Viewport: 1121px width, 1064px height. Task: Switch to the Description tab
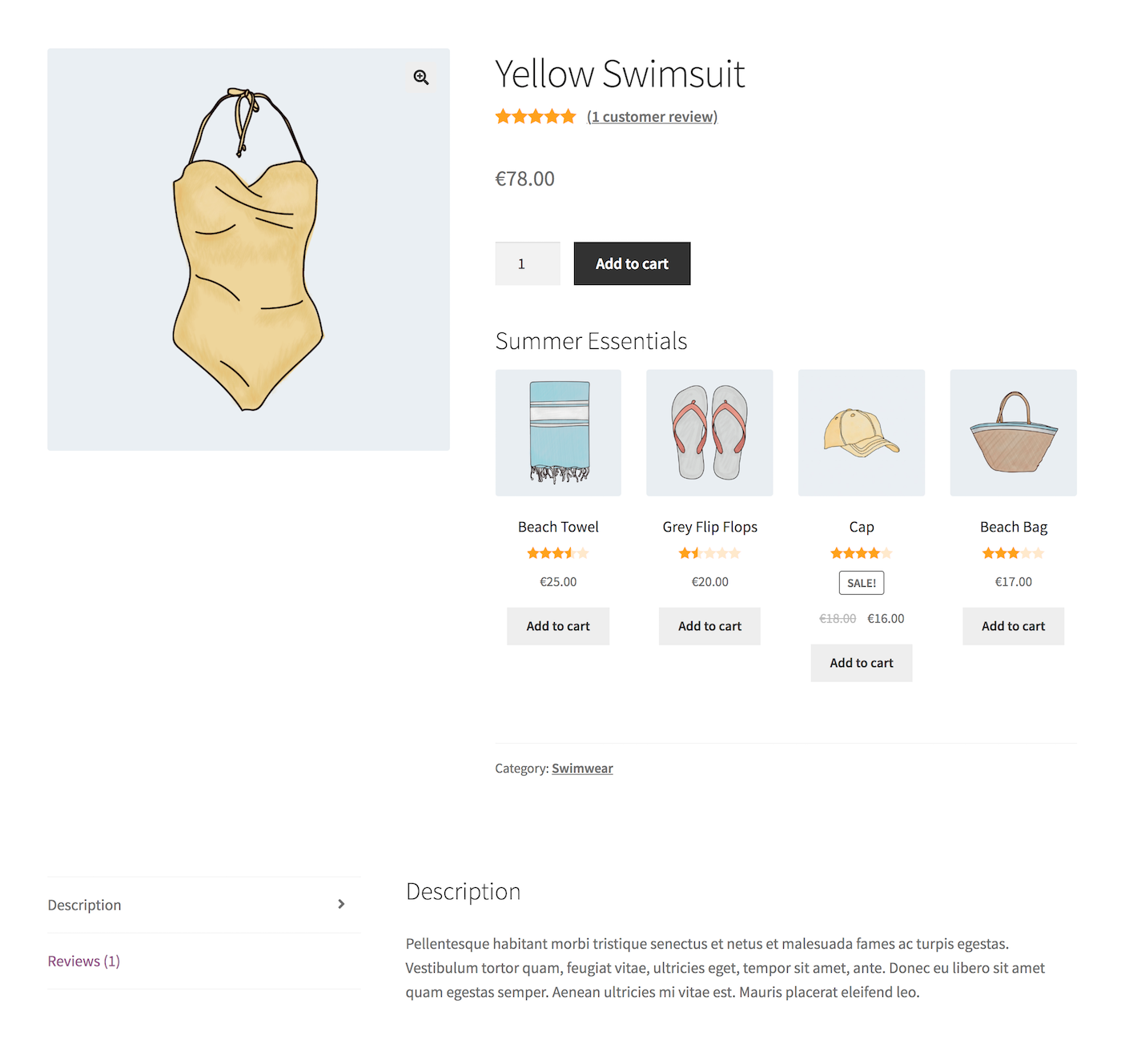click(84, 904)
